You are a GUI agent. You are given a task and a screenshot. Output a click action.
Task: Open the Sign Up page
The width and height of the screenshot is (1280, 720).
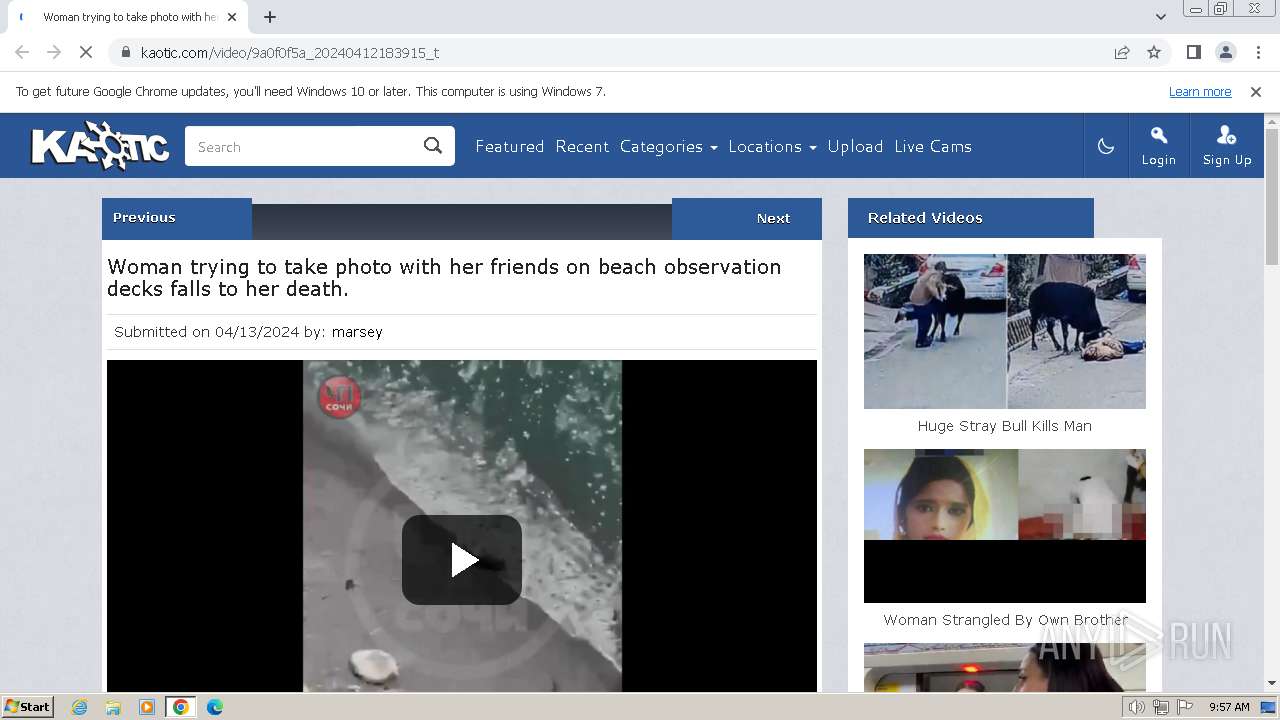tap(1227, 146)
